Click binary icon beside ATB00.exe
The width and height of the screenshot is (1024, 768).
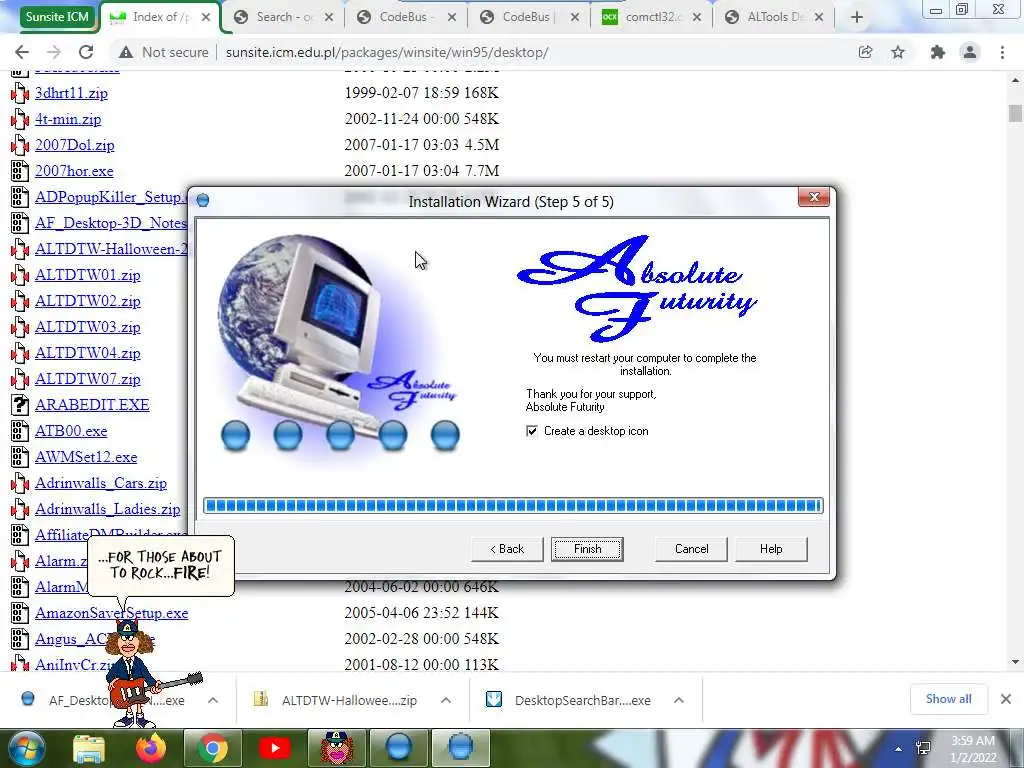(x=20, y=431)
